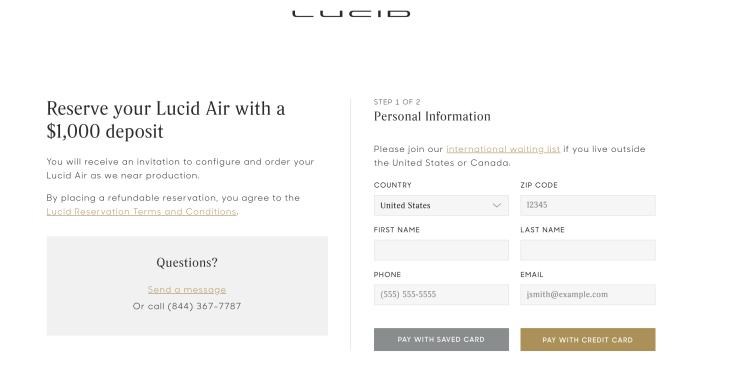Select the empty First Name input box
Screen dimensions: 744x387
pos(441,250)
